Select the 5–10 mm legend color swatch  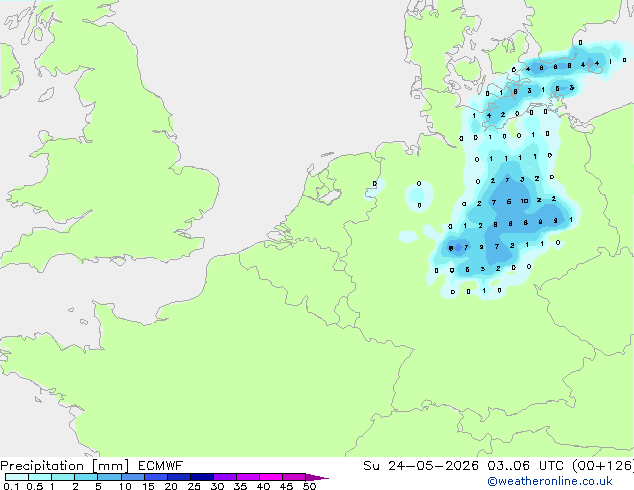click(109, 477)
